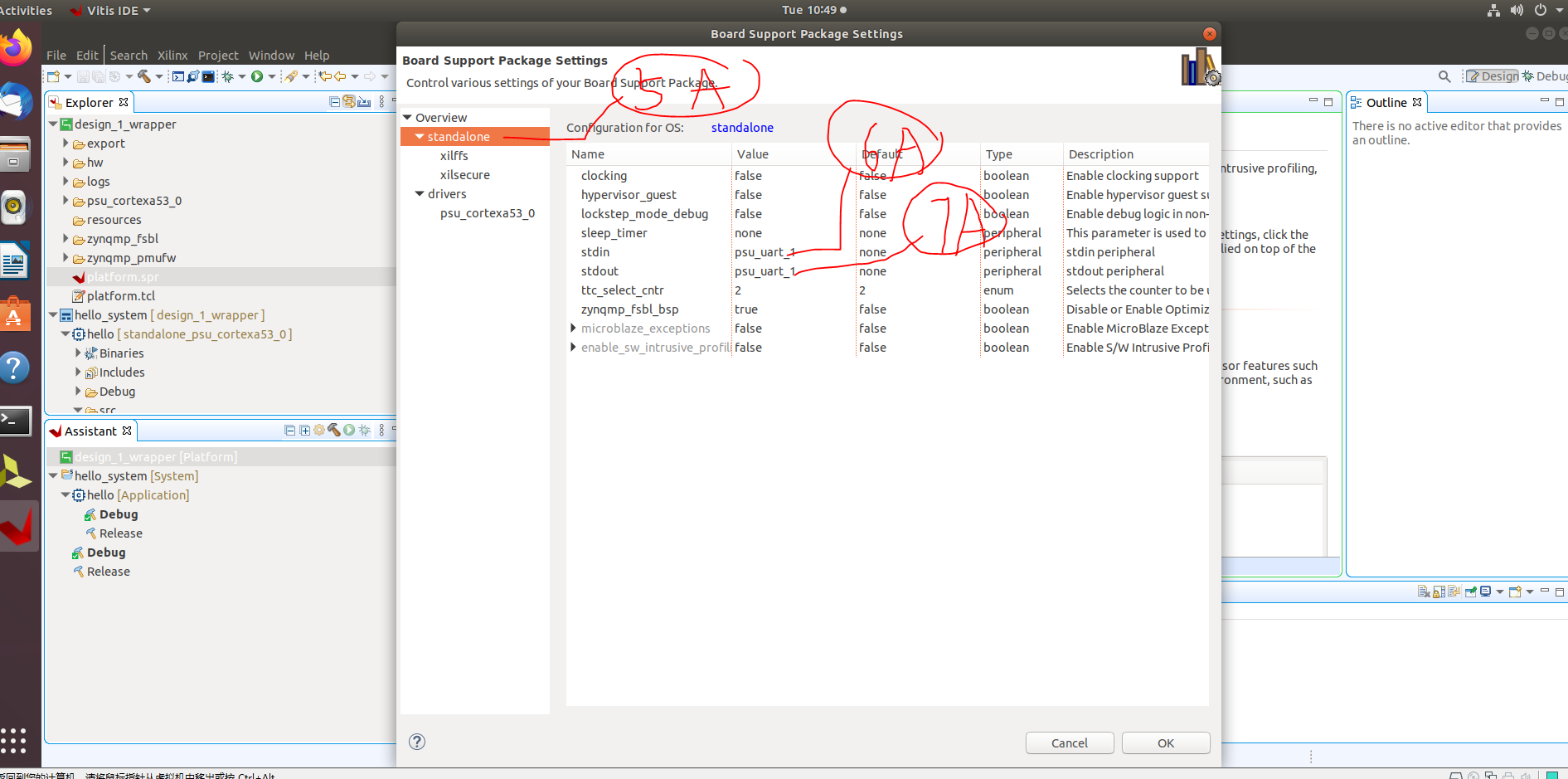Expand the enable_sw_intrusive_profiling row

pyautogui.click(x=573, y=348)
